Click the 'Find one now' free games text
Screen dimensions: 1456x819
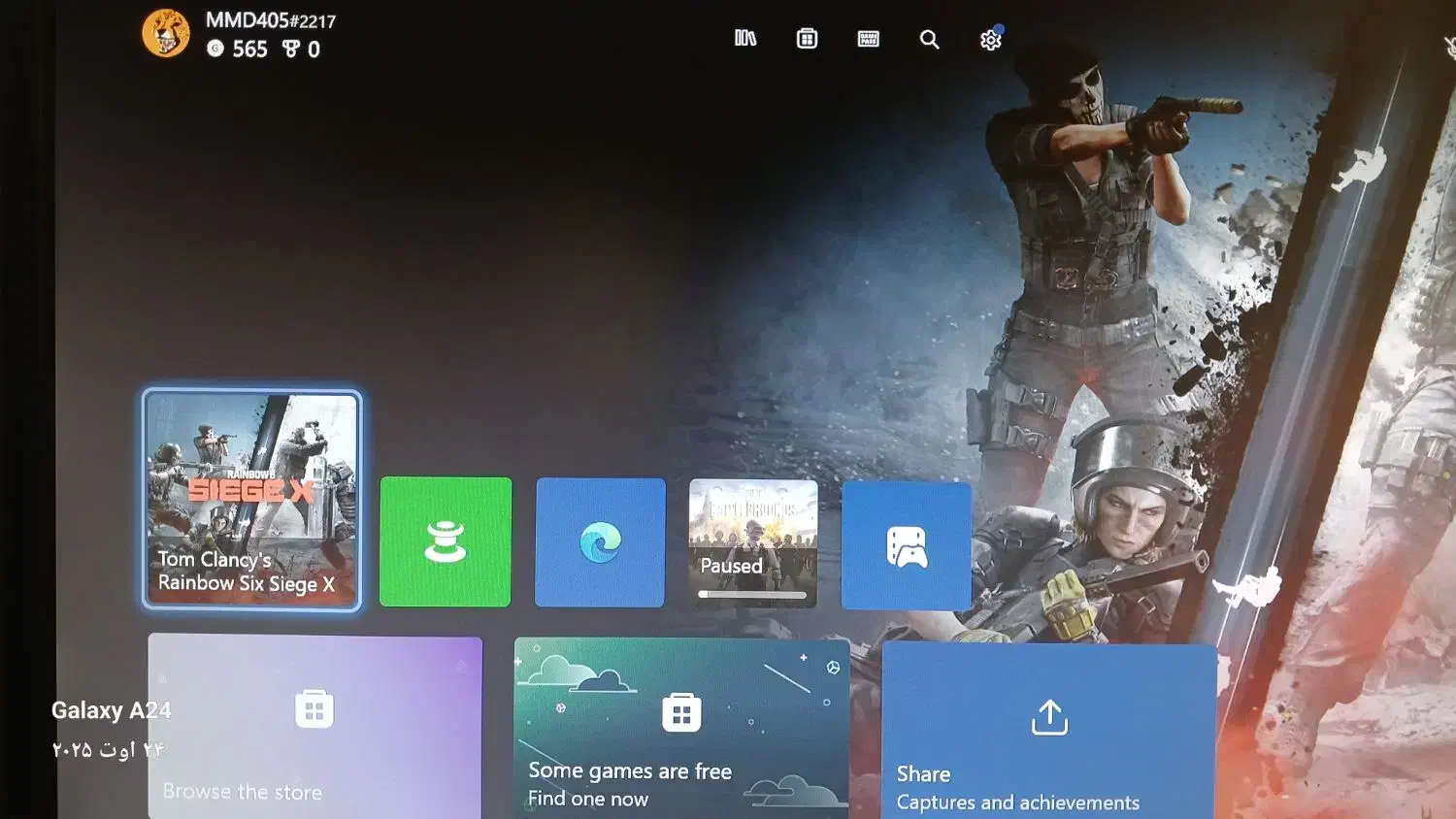click(587, 799)
